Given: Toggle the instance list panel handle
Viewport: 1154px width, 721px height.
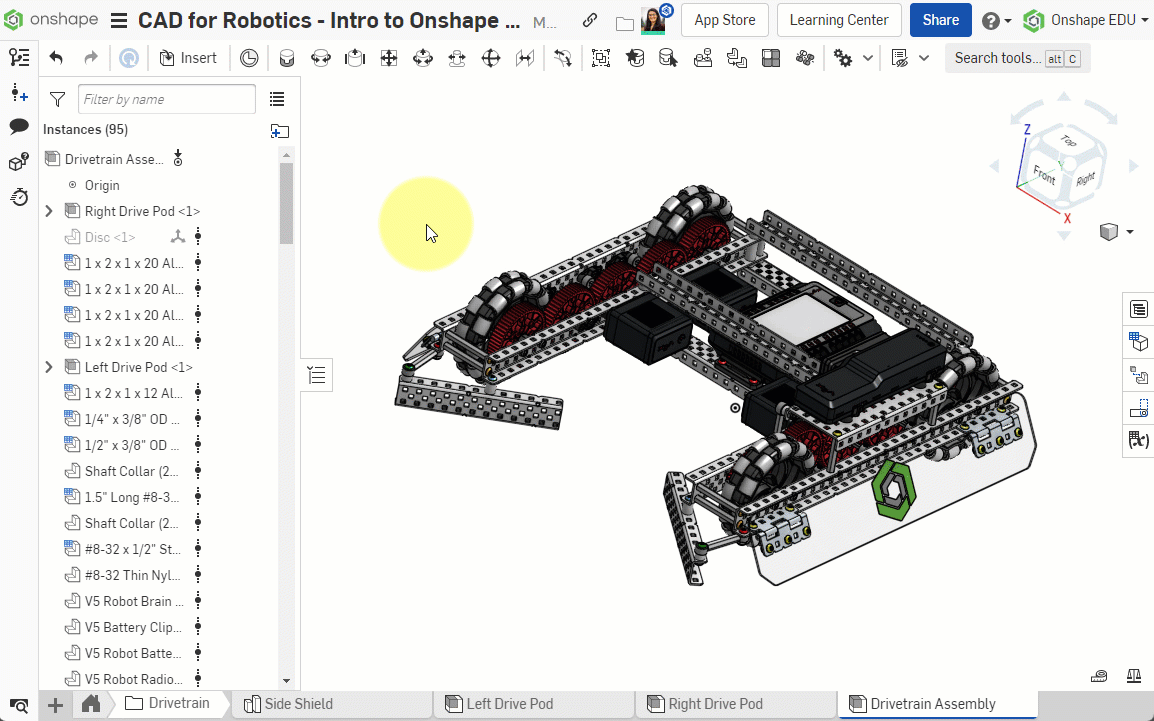Looking at the screenshot, I should click(317, 375).
